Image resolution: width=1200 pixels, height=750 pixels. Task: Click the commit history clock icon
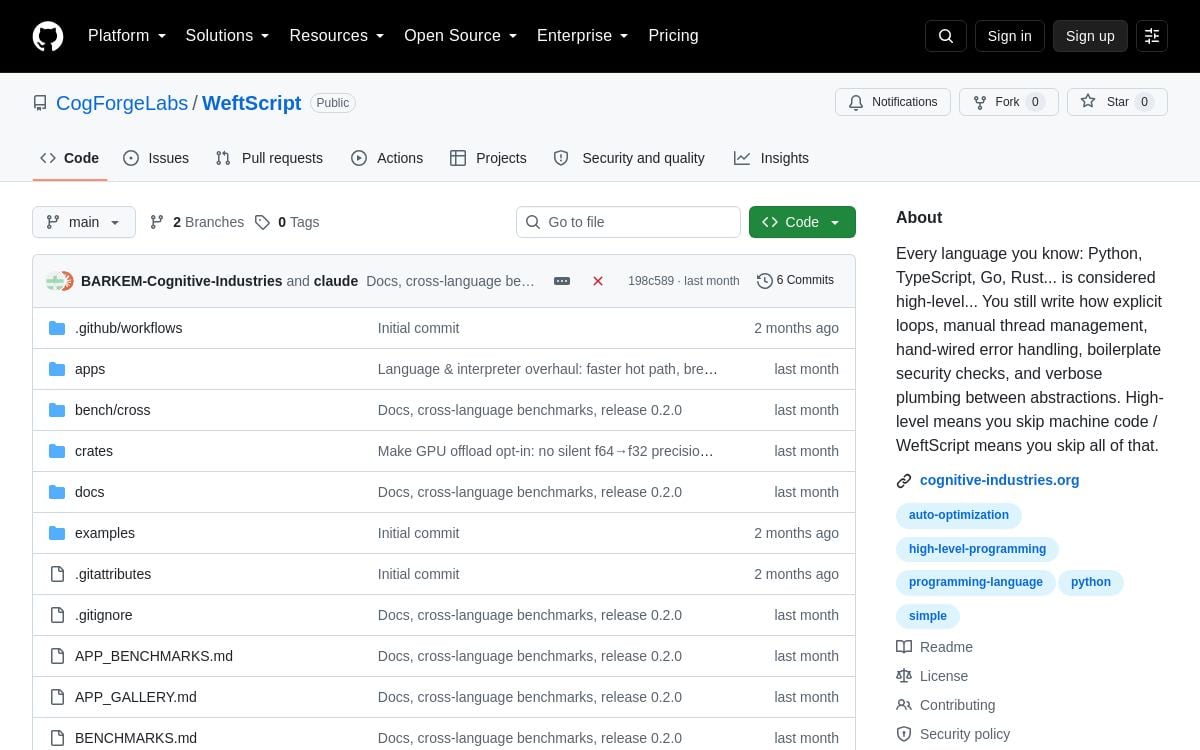click(765, 281)
